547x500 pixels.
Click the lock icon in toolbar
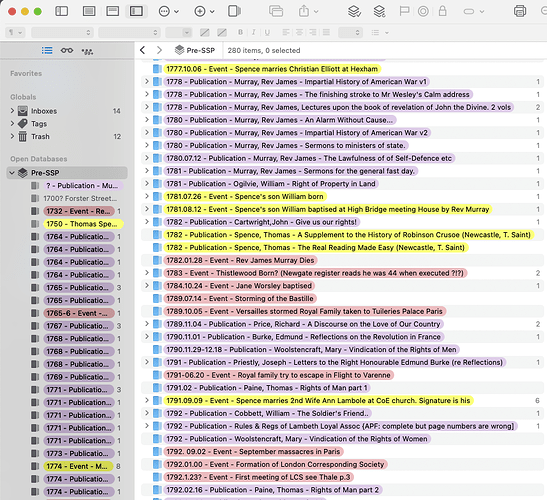coord(442,11)
